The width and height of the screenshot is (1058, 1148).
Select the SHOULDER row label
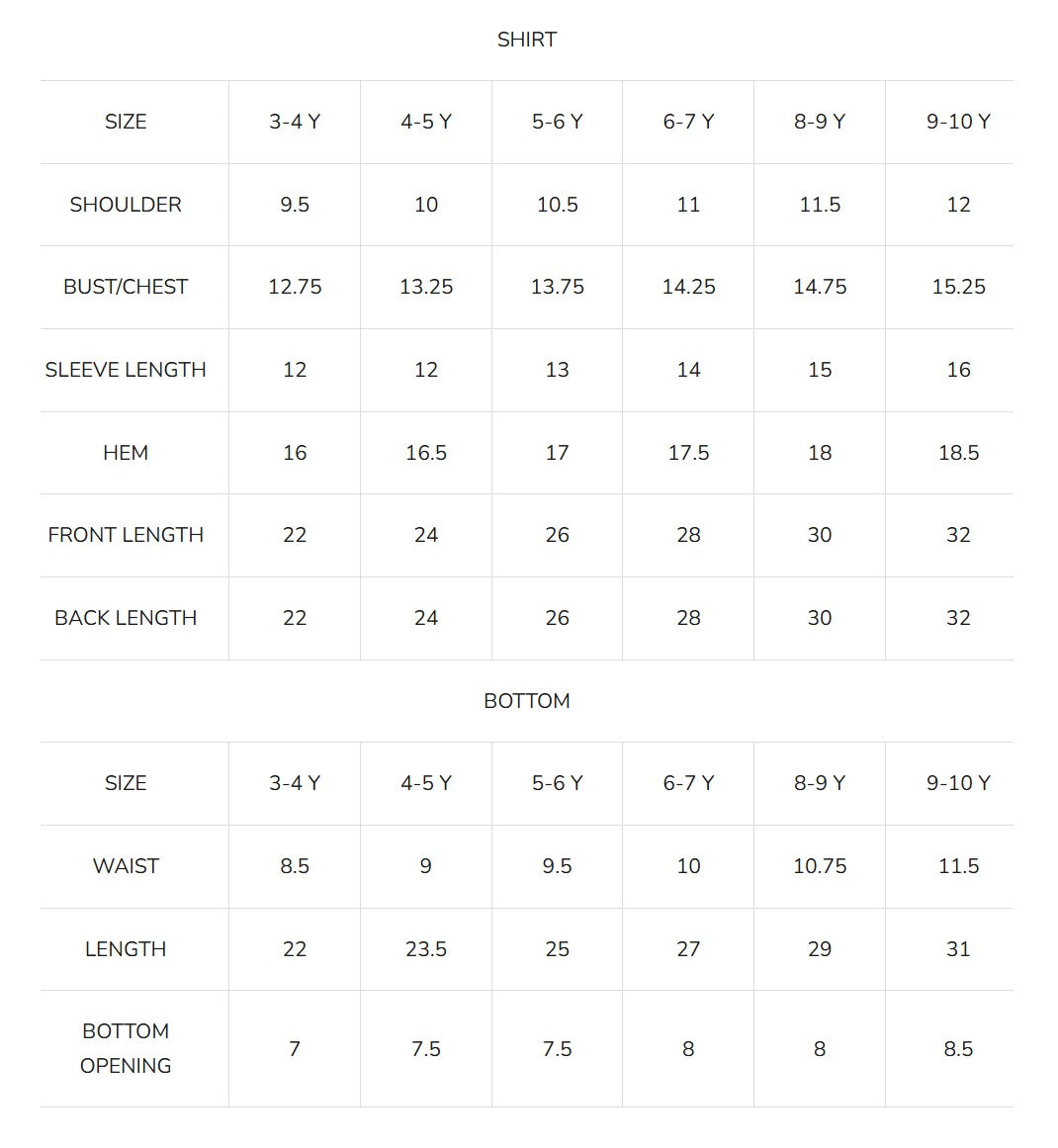126,205
